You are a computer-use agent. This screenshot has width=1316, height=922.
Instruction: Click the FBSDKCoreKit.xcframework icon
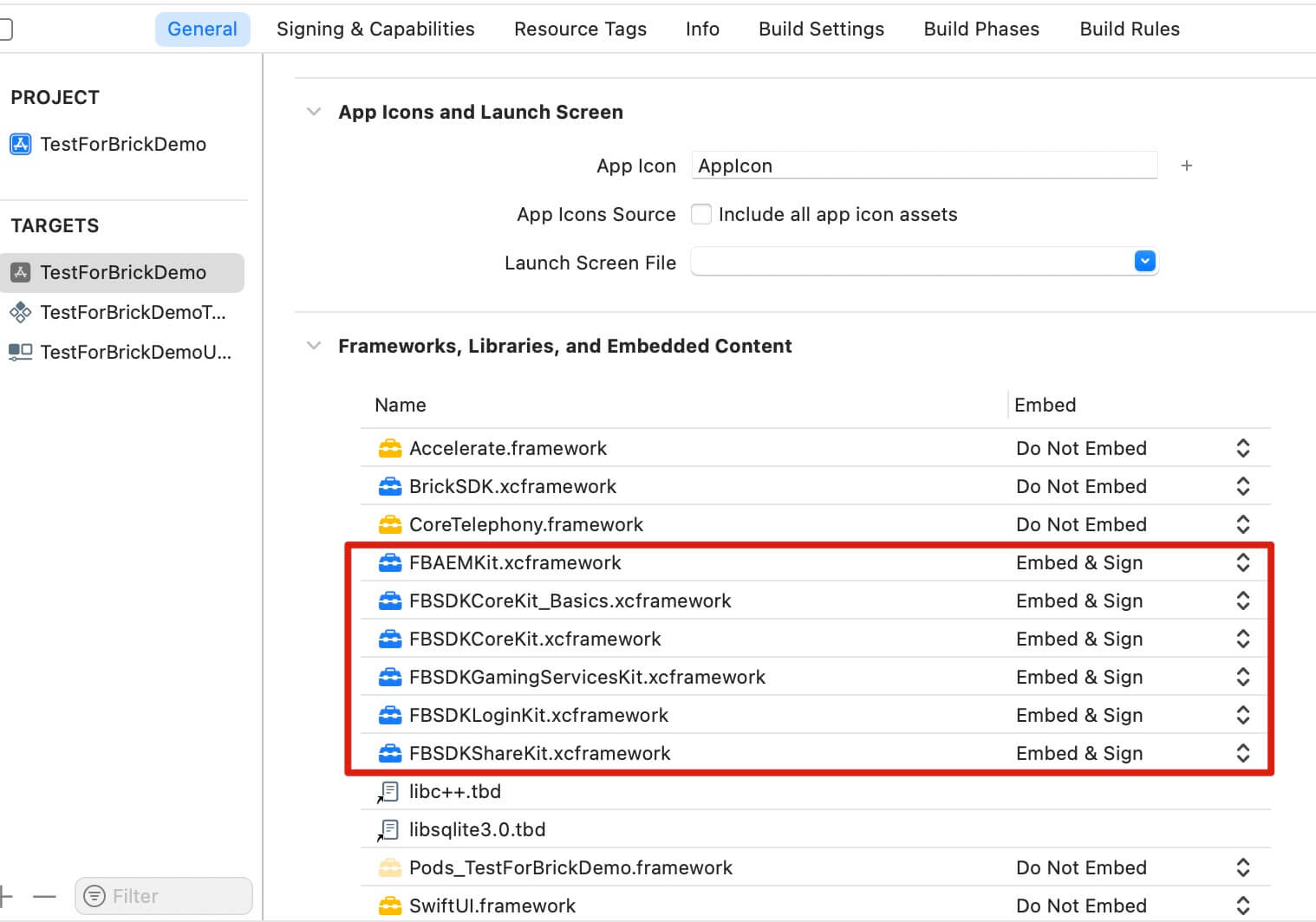(x=390, y=639)
